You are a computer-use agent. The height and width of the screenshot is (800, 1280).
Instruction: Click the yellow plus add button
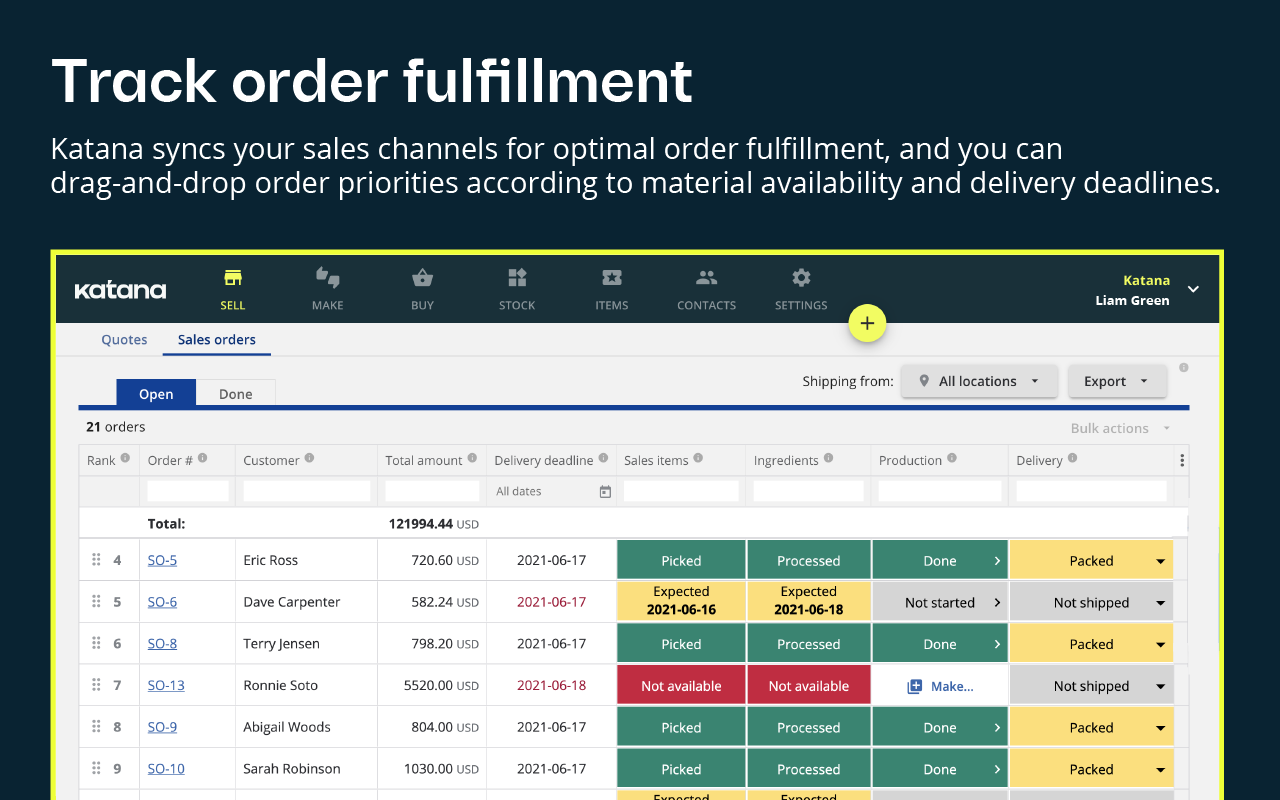pyautogui.click(x=867, y=323)
